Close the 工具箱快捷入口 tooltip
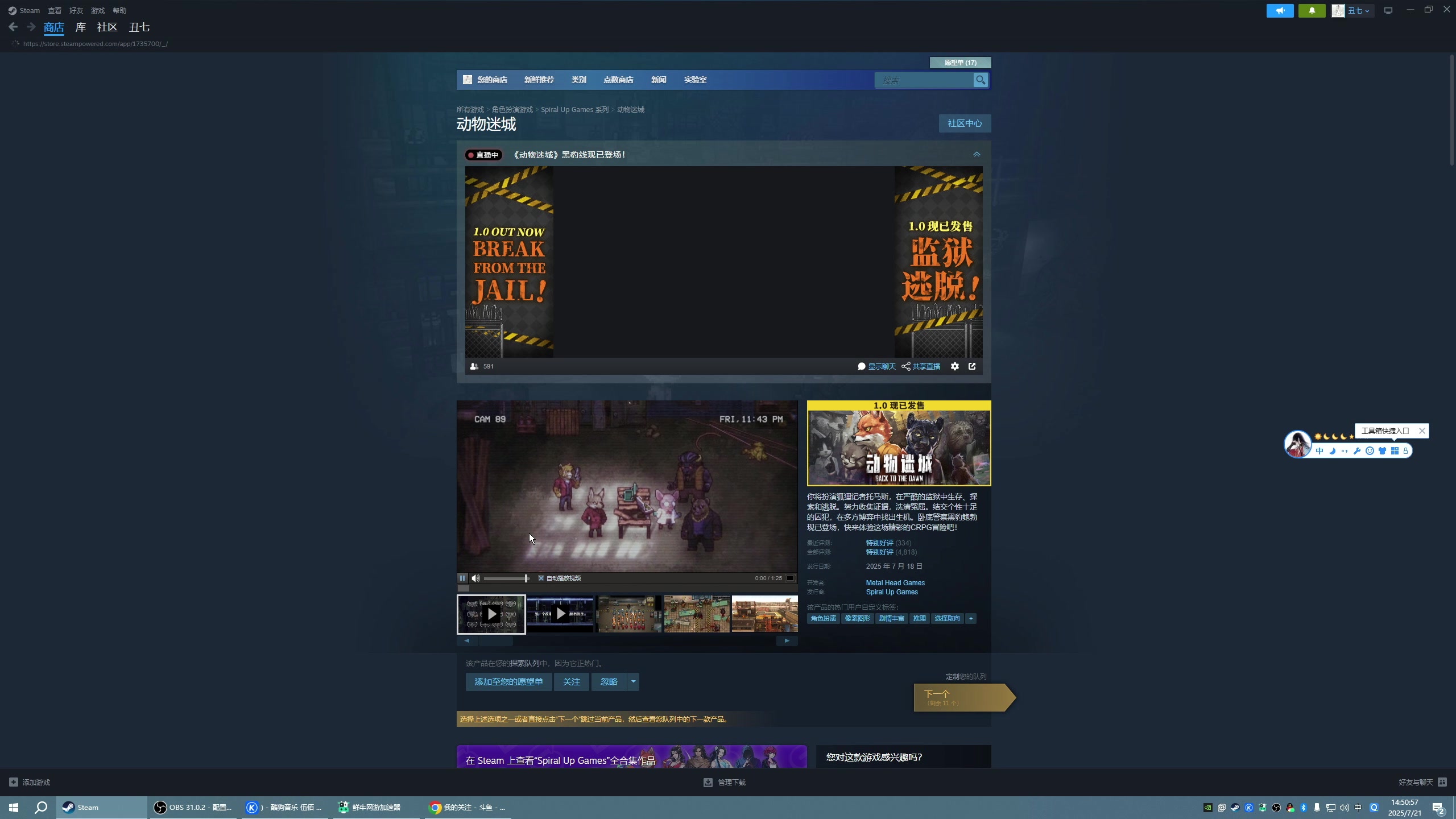The width and height of the screenshot is (1456, 819). [1422, 431]
